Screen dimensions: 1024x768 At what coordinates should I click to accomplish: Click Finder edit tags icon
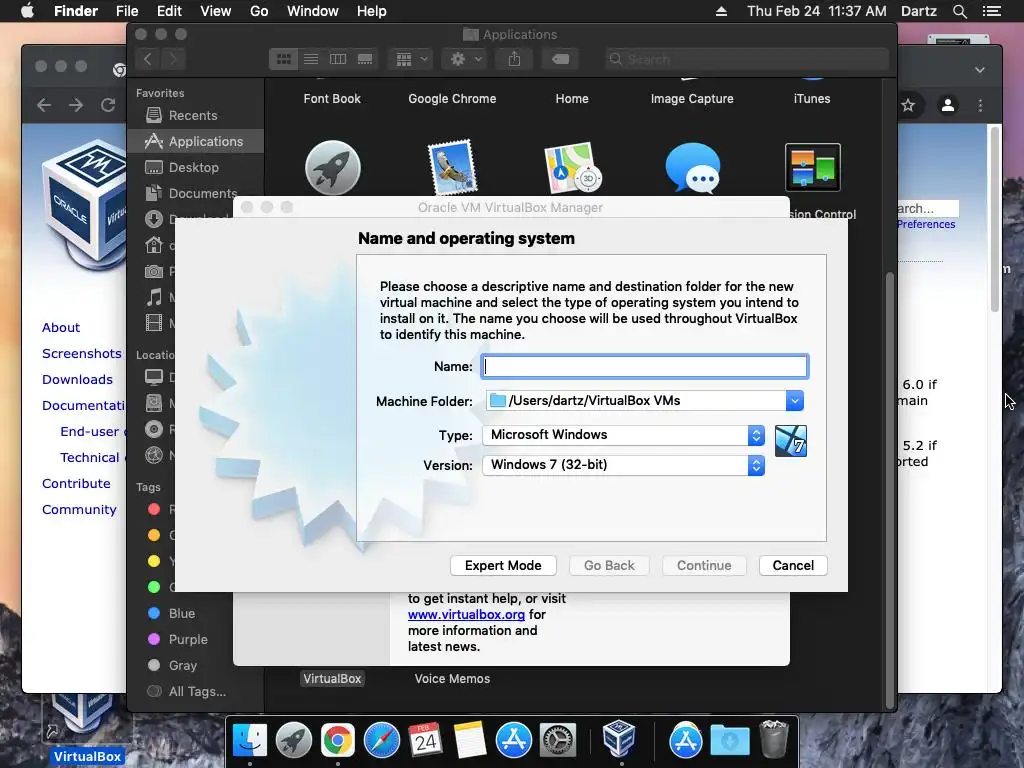coord(560,59)
